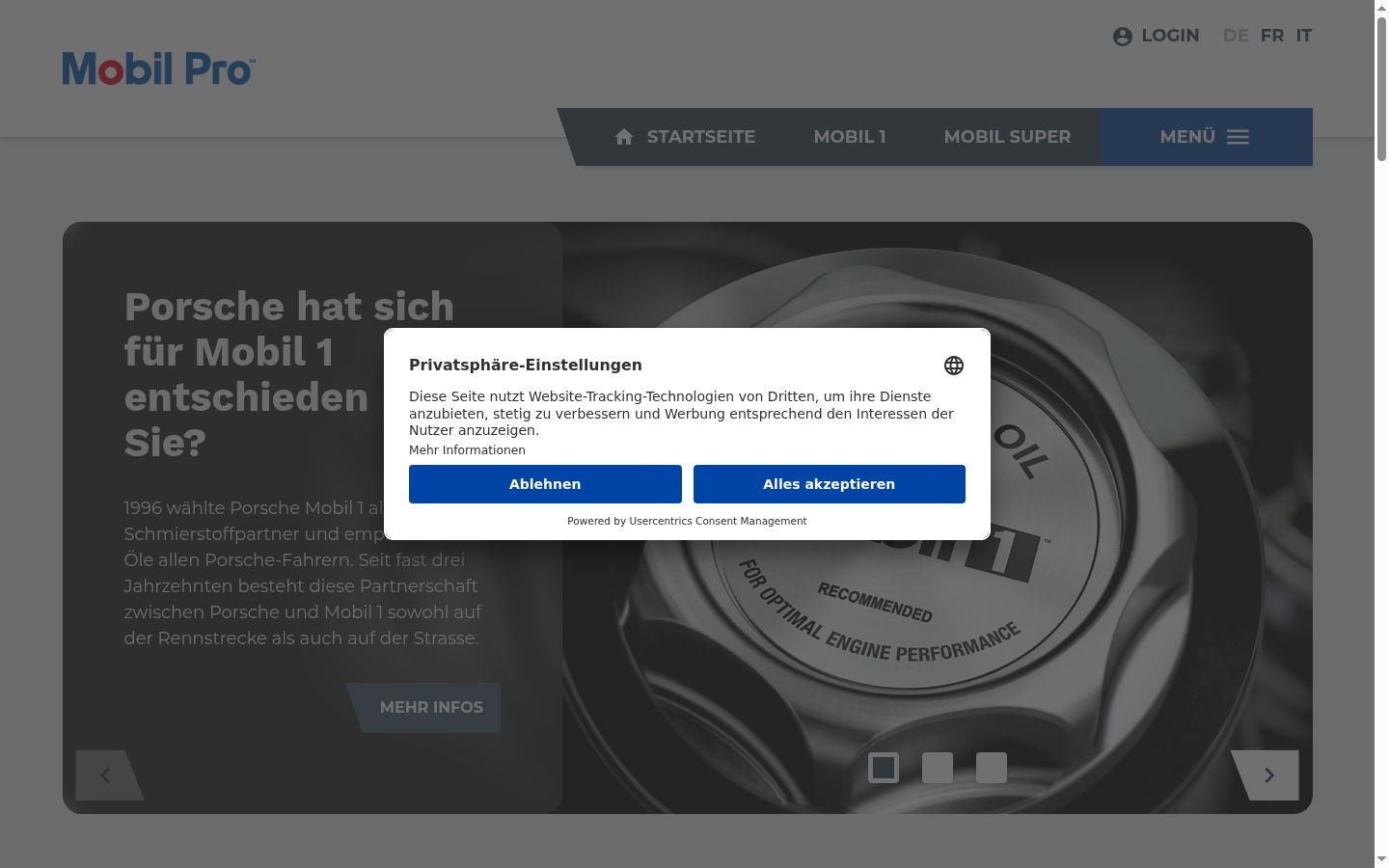The width and height of the screenshot is (1389, 868).
Task: Click Alles akzeptieren button
Action: [830, 484]
